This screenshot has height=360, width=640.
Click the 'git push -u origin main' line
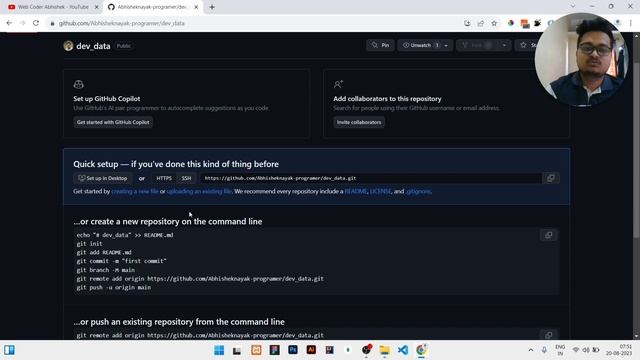click(x=113, y=287)
